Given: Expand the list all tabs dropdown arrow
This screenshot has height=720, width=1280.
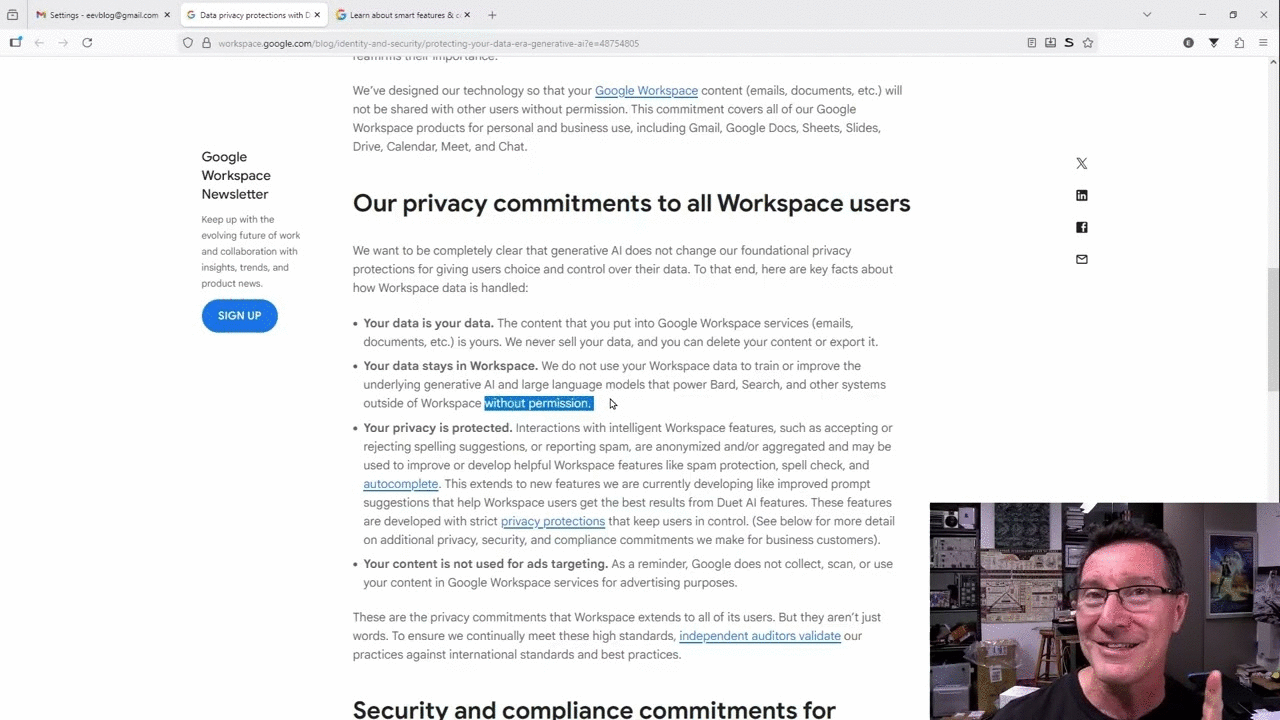Looking at the screenshot, I should (x=1147, y=15).
